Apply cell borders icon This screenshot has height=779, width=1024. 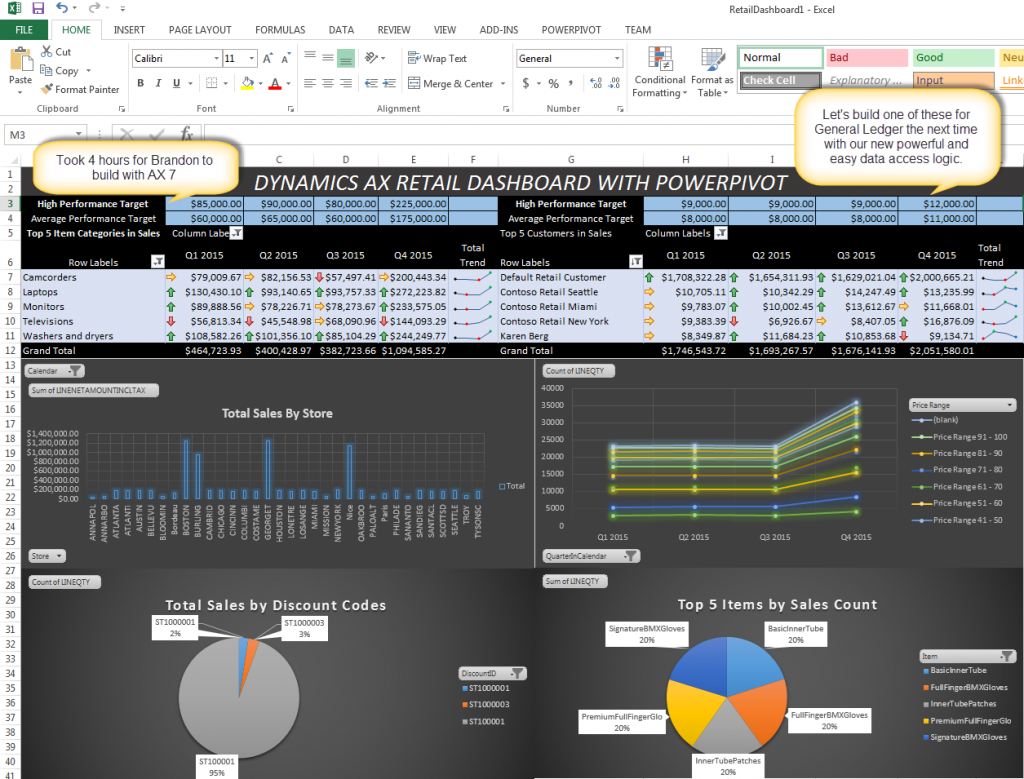coord(212,83)
